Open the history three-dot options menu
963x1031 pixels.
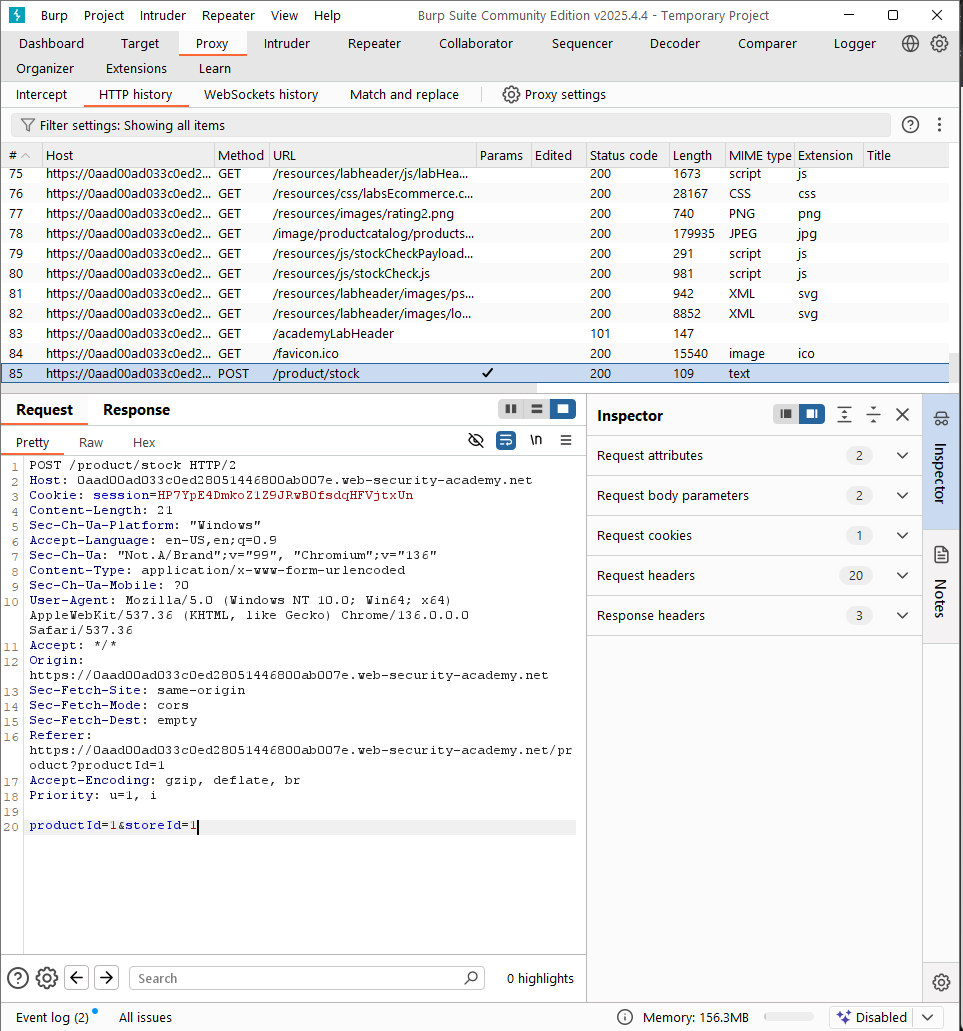point(939,124)
